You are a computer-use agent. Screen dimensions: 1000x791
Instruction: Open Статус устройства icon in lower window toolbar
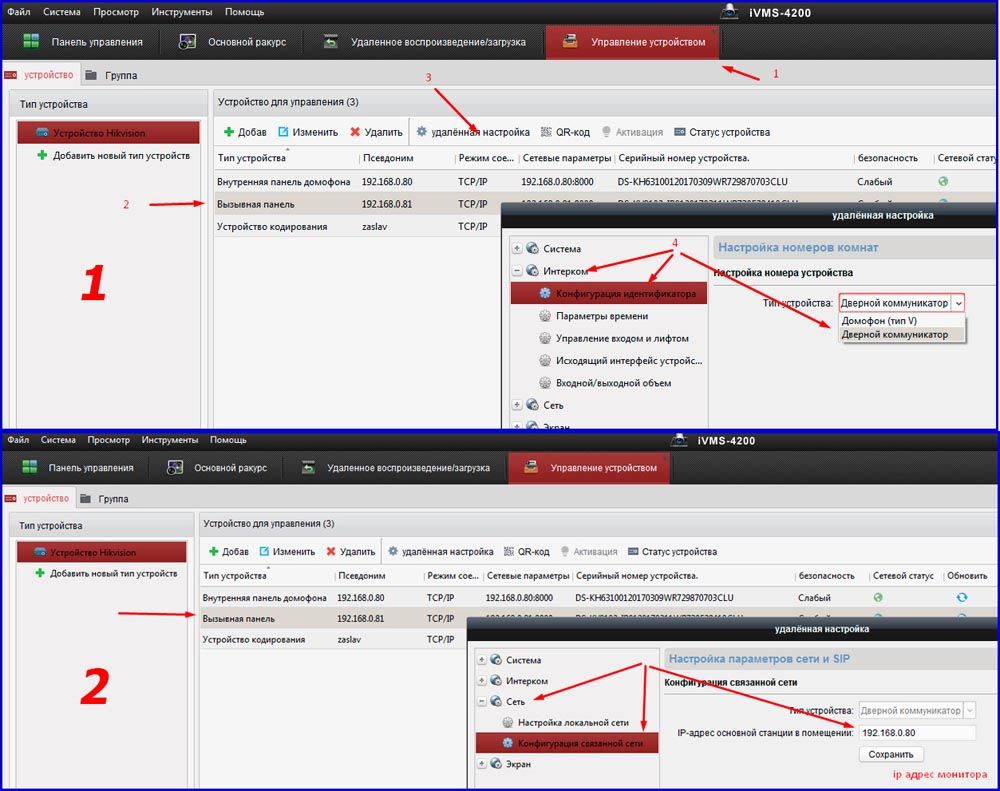[x=633, y=552]
